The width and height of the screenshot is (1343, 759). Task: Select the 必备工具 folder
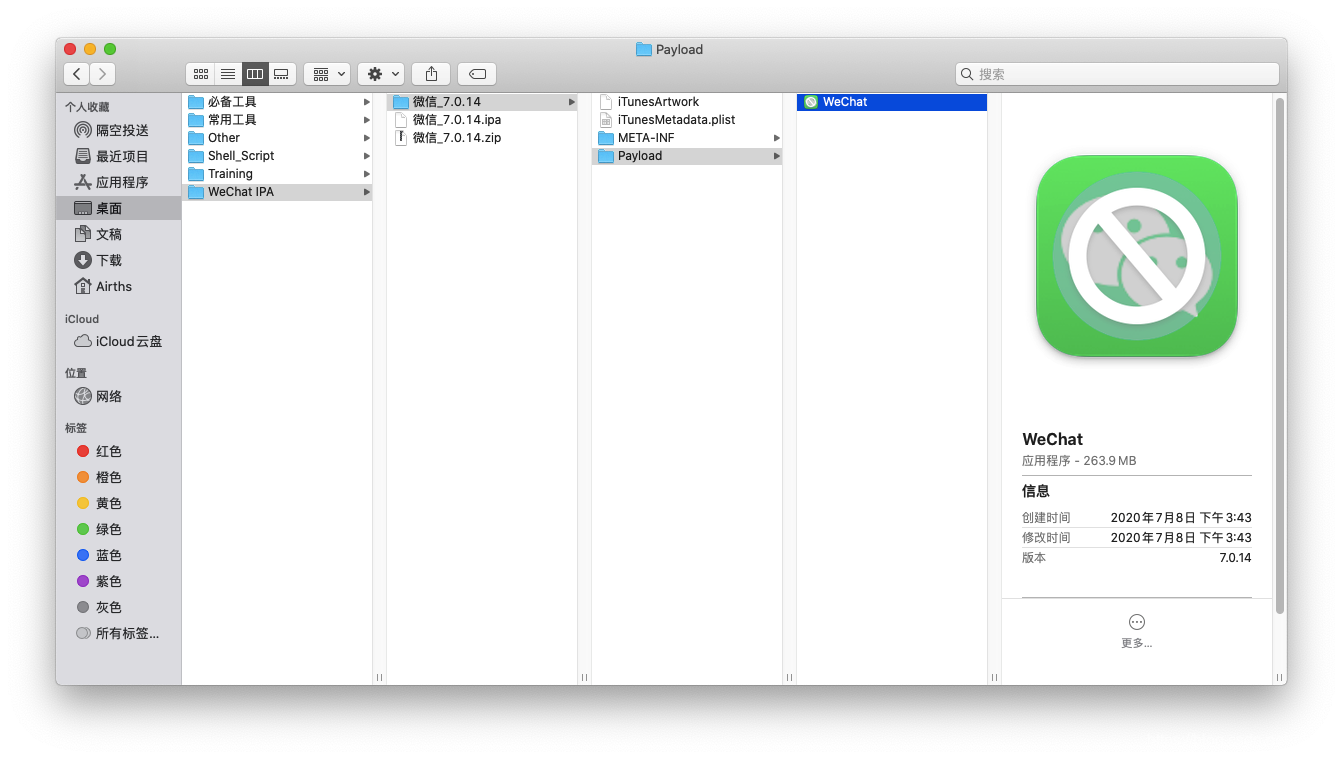[277, 102]
